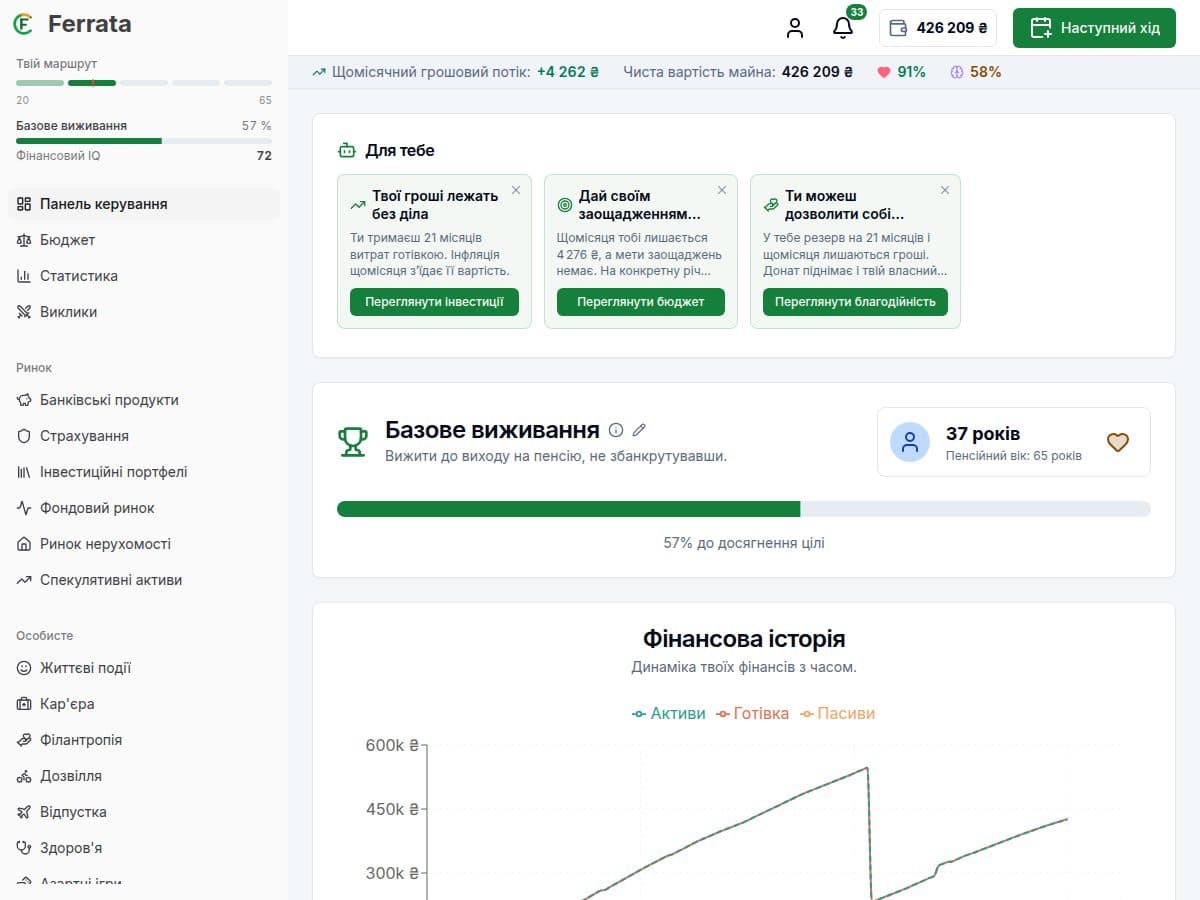
Task: Click Переглянути інвестиції button
Action: click(x=434, y=302)
